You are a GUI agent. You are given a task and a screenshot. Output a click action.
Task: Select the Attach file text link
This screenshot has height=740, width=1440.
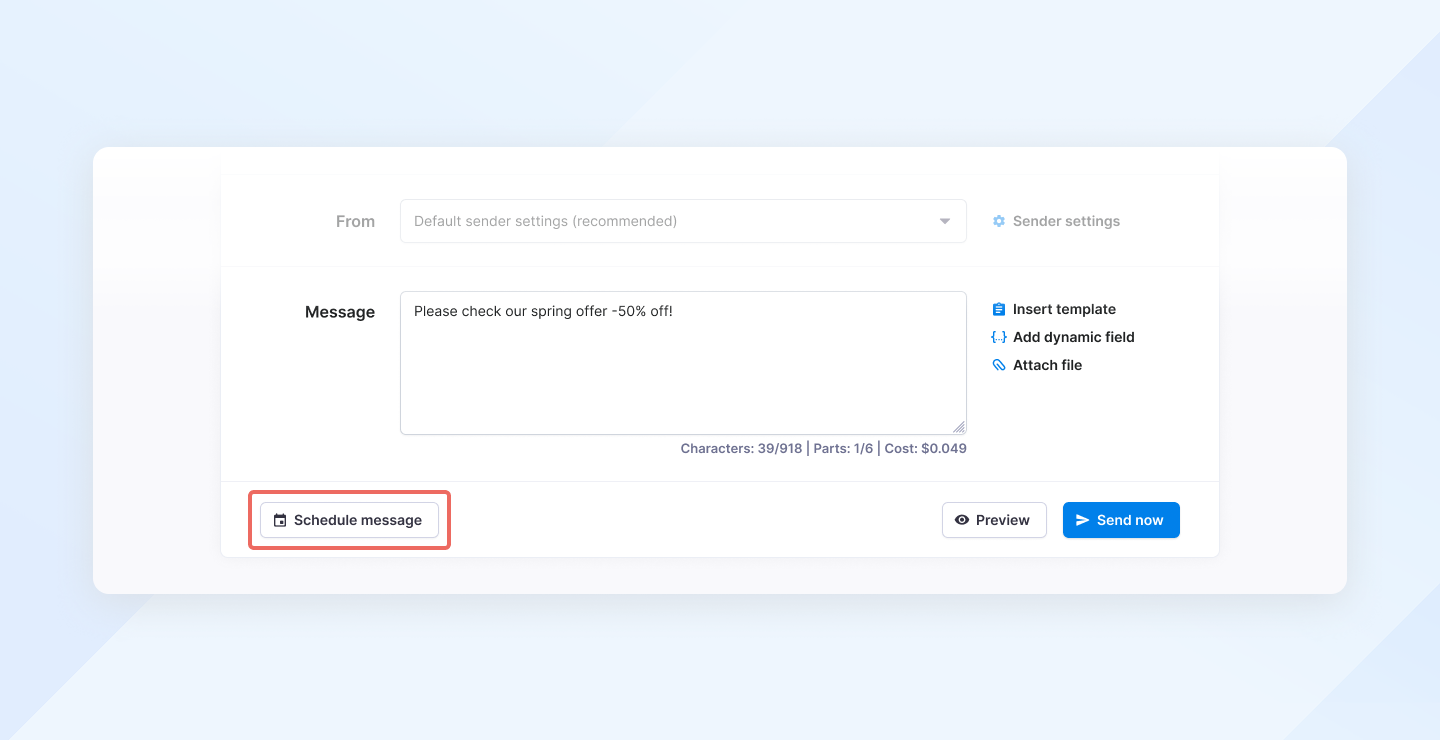[1047, 366]
